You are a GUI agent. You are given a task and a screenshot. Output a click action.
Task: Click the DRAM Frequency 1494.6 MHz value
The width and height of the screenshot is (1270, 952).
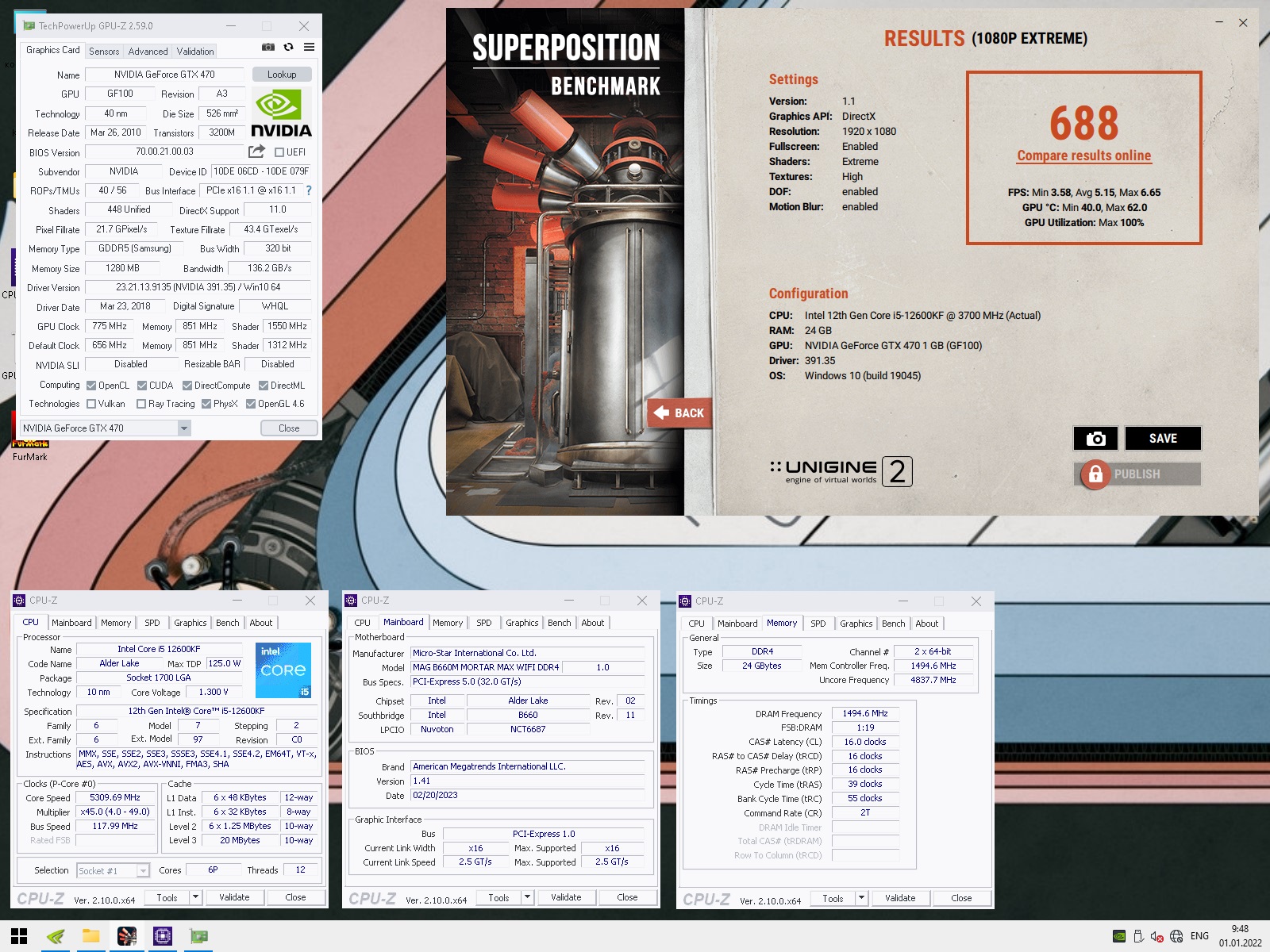click(x=865, y=714)
